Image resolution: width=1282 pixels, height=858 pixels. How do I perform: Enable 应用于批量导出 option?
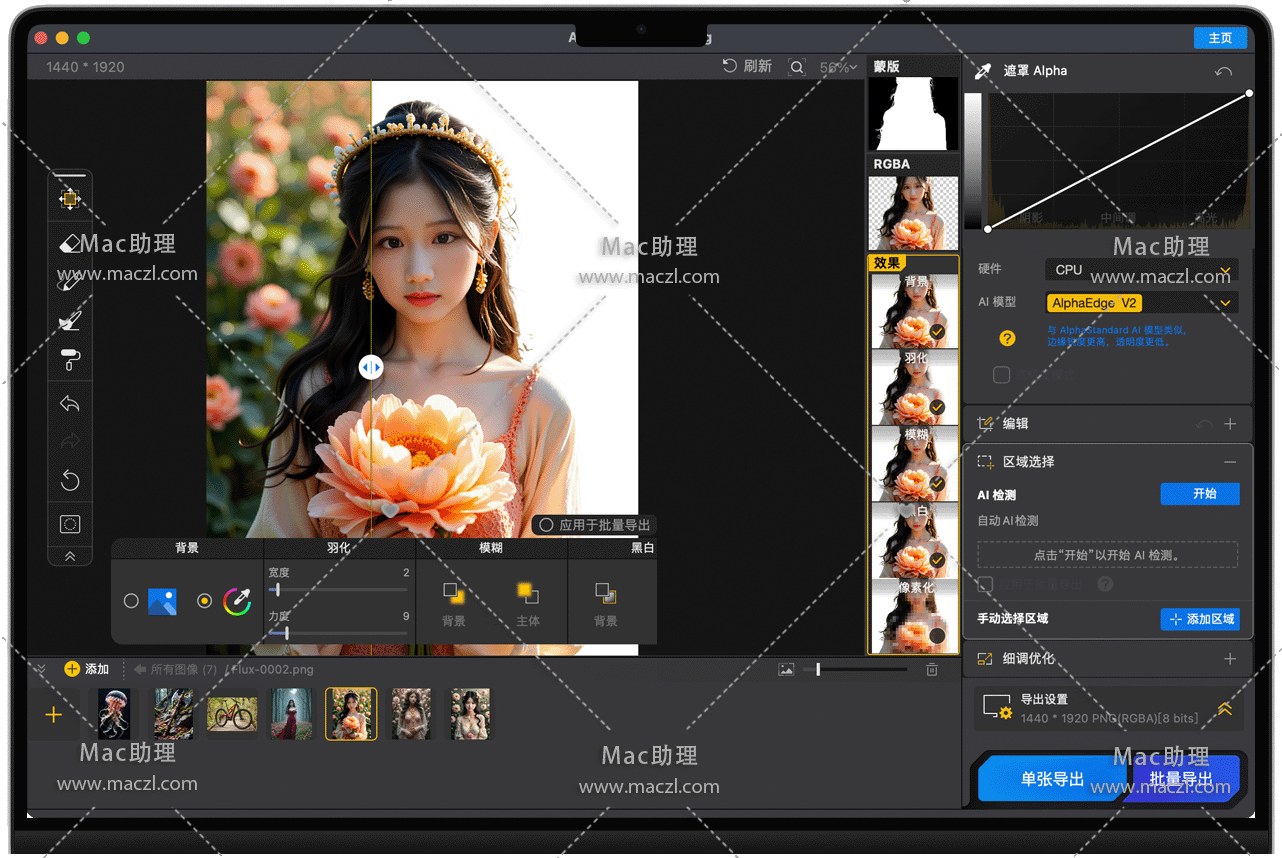pos(546,525)
